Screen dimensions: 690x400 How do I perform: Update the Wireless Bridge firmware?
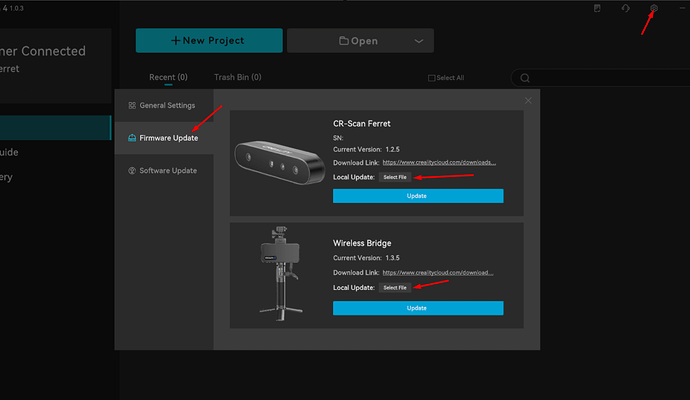418,308
